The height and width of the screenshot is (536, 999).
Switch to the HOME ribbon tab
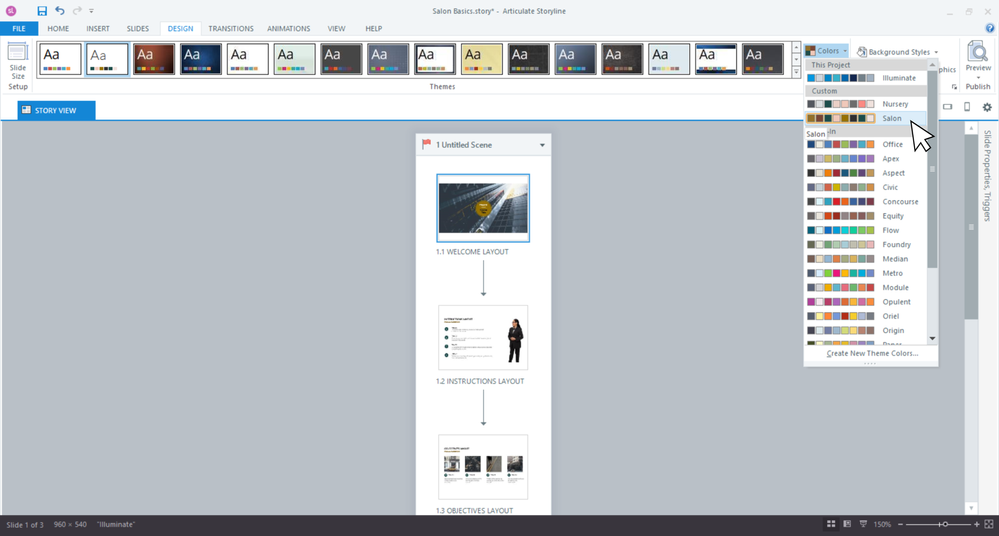pos(58,29)
